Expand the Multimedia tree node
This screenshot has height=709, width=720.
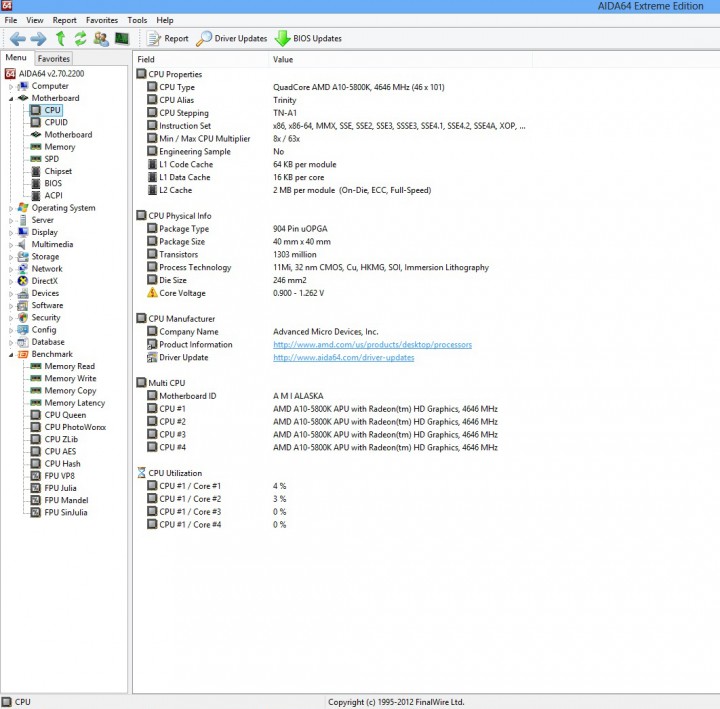point(11,245)
